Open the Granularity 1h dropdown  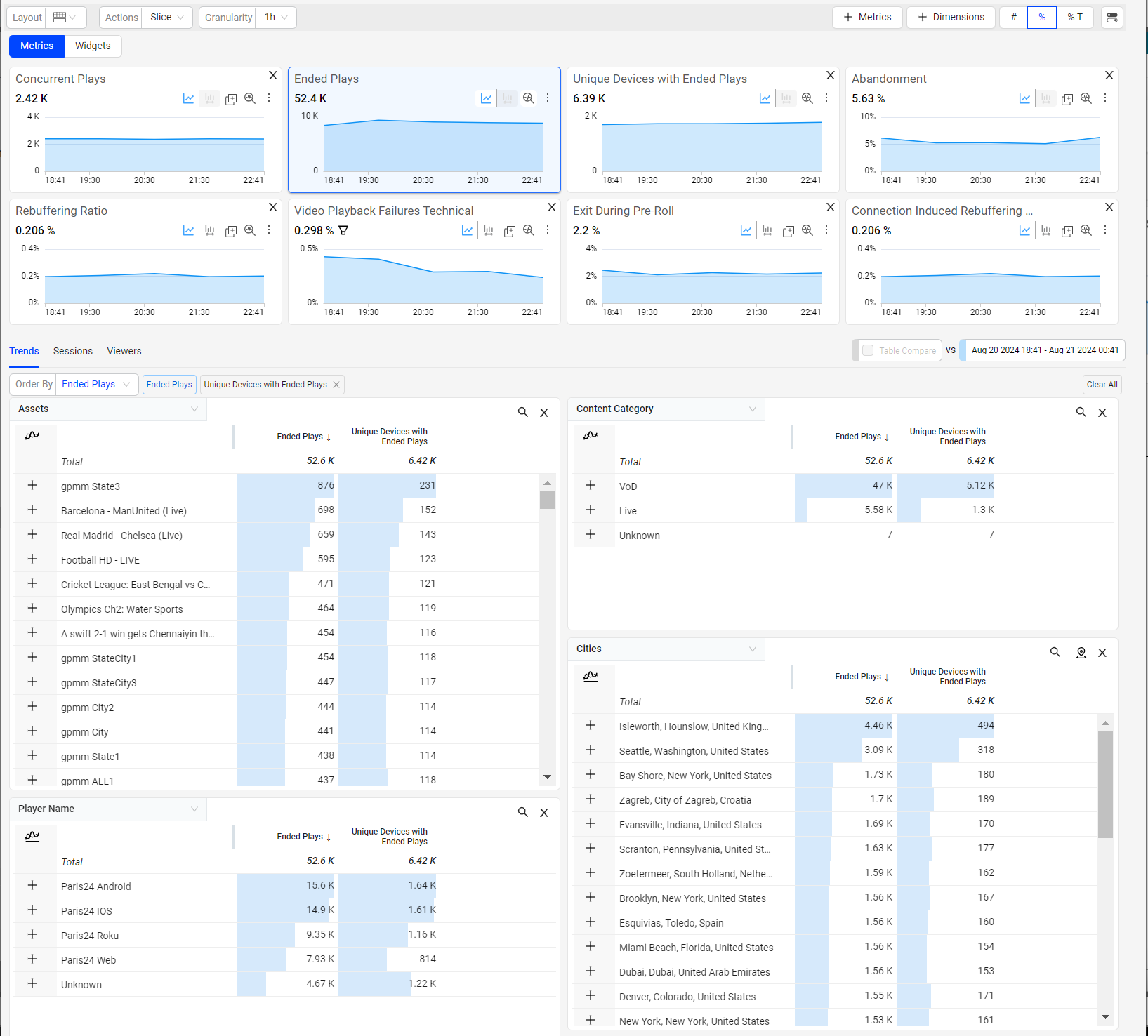coord(277,18)
